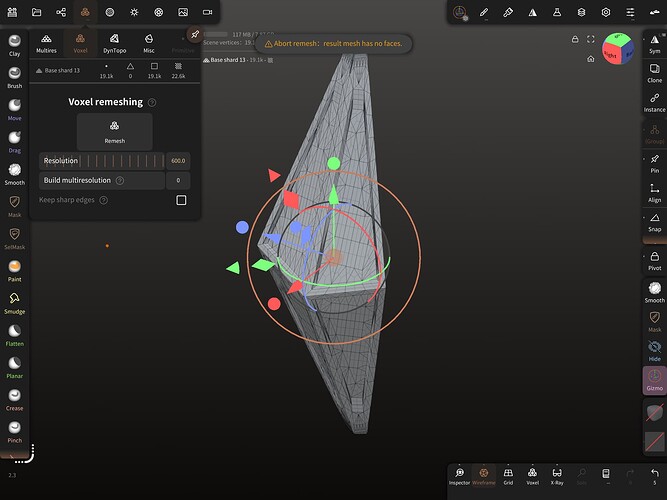
Task: Open the Inspector button
Action: [x=459, y=477]
